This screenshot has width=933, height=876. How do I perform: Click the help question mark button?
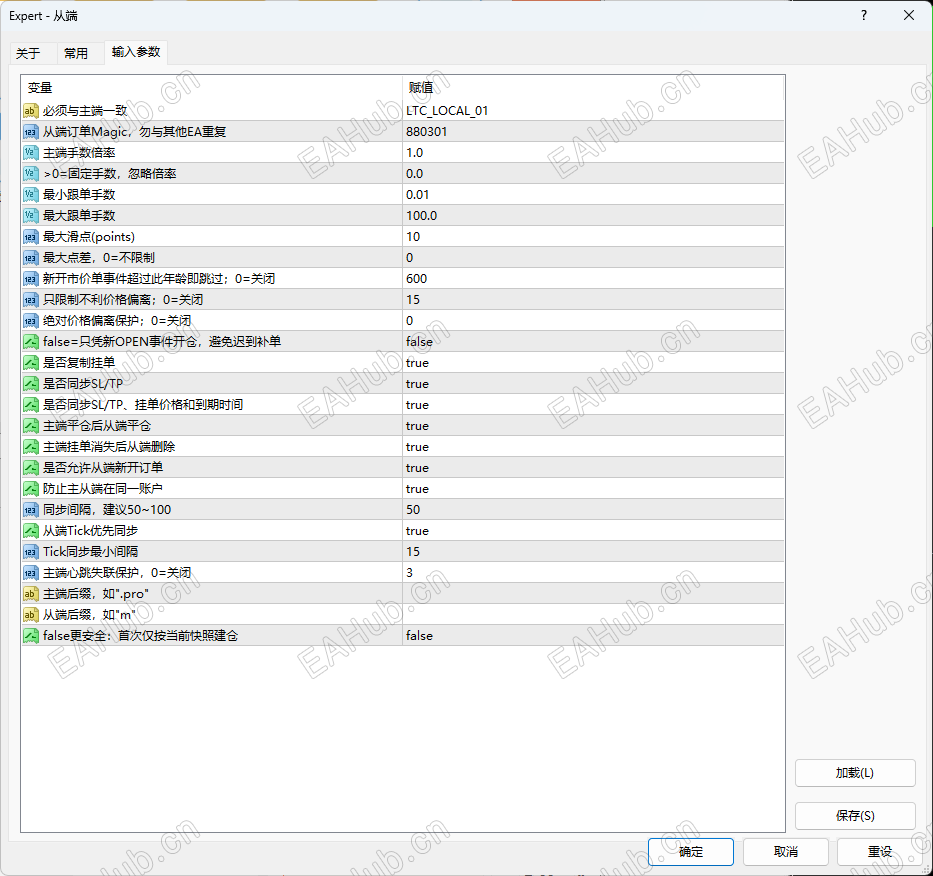tap(864, 15)
